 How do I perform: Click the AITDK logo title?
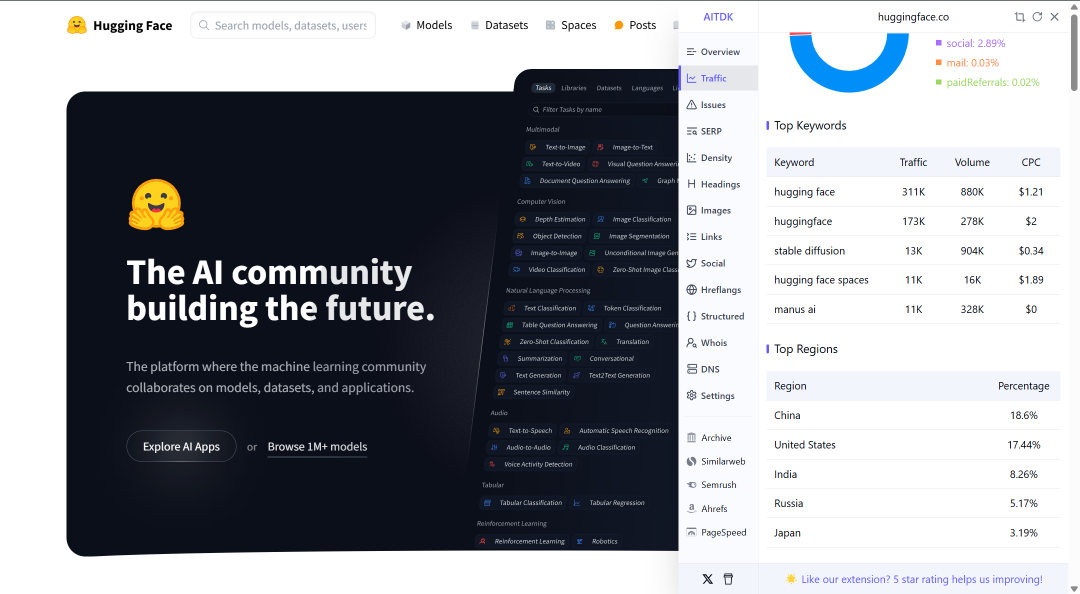coord(718,17)
